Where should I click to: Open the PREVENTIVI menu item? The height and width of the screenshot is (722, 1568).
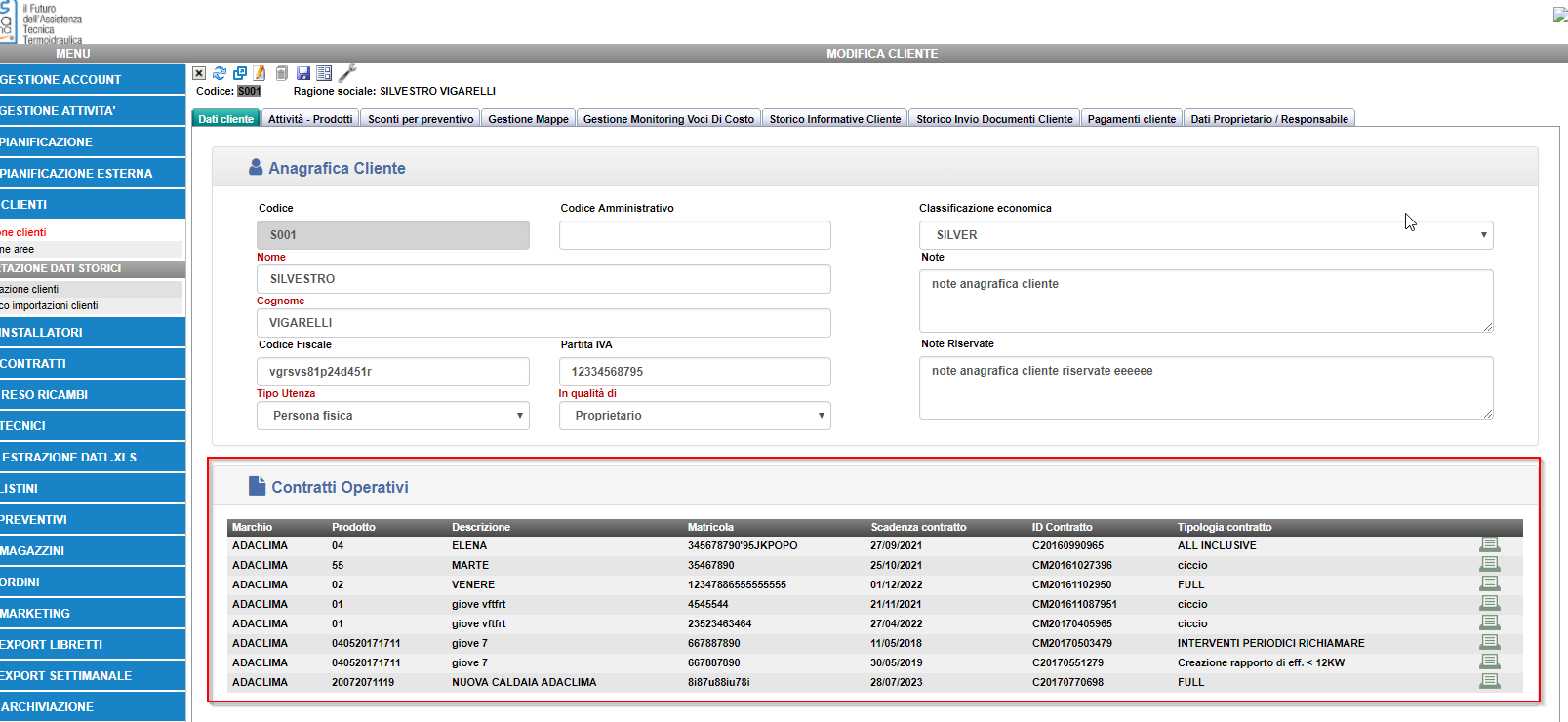click(93, 520)
